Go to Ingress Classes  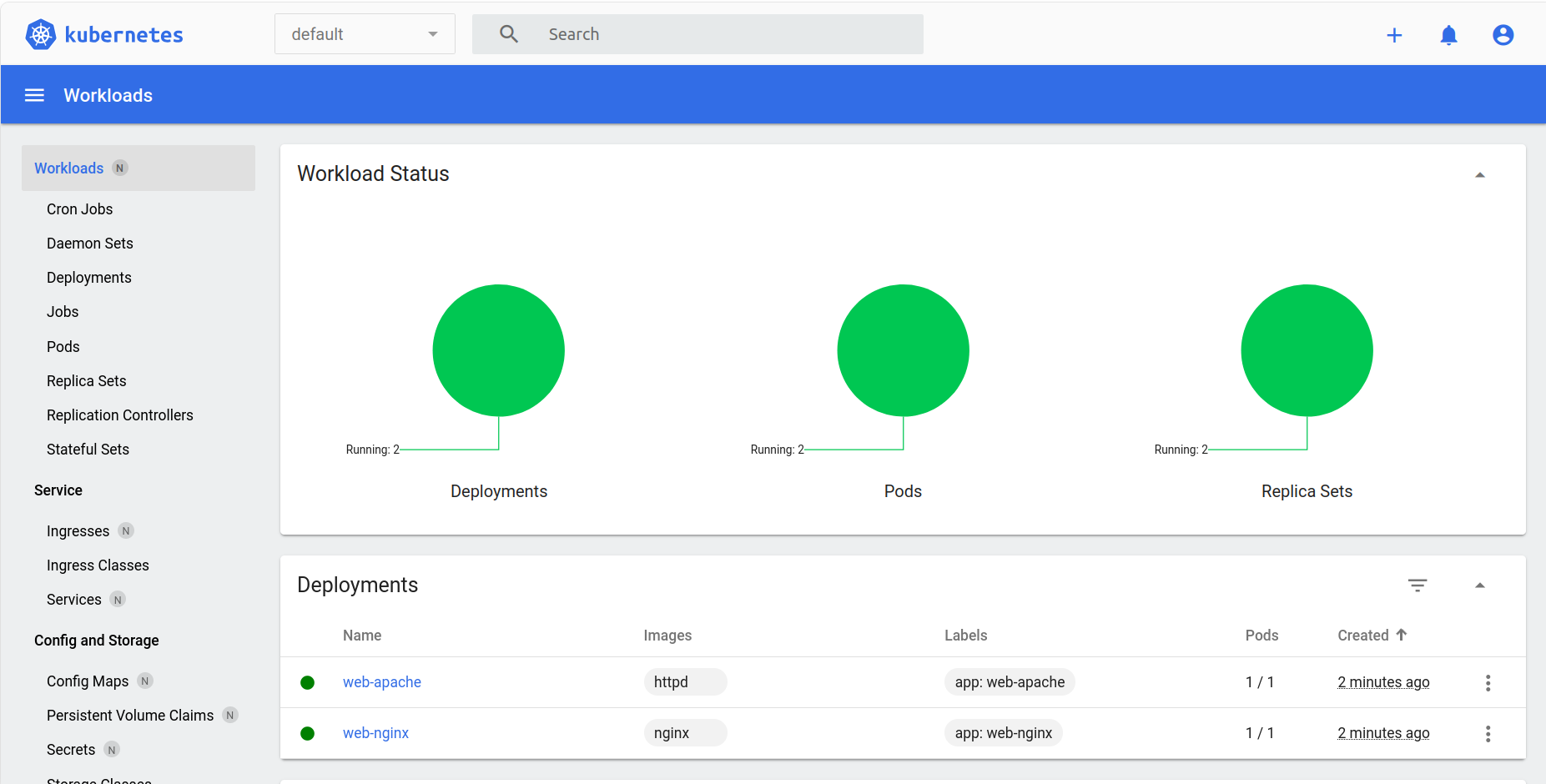point(98,565)
